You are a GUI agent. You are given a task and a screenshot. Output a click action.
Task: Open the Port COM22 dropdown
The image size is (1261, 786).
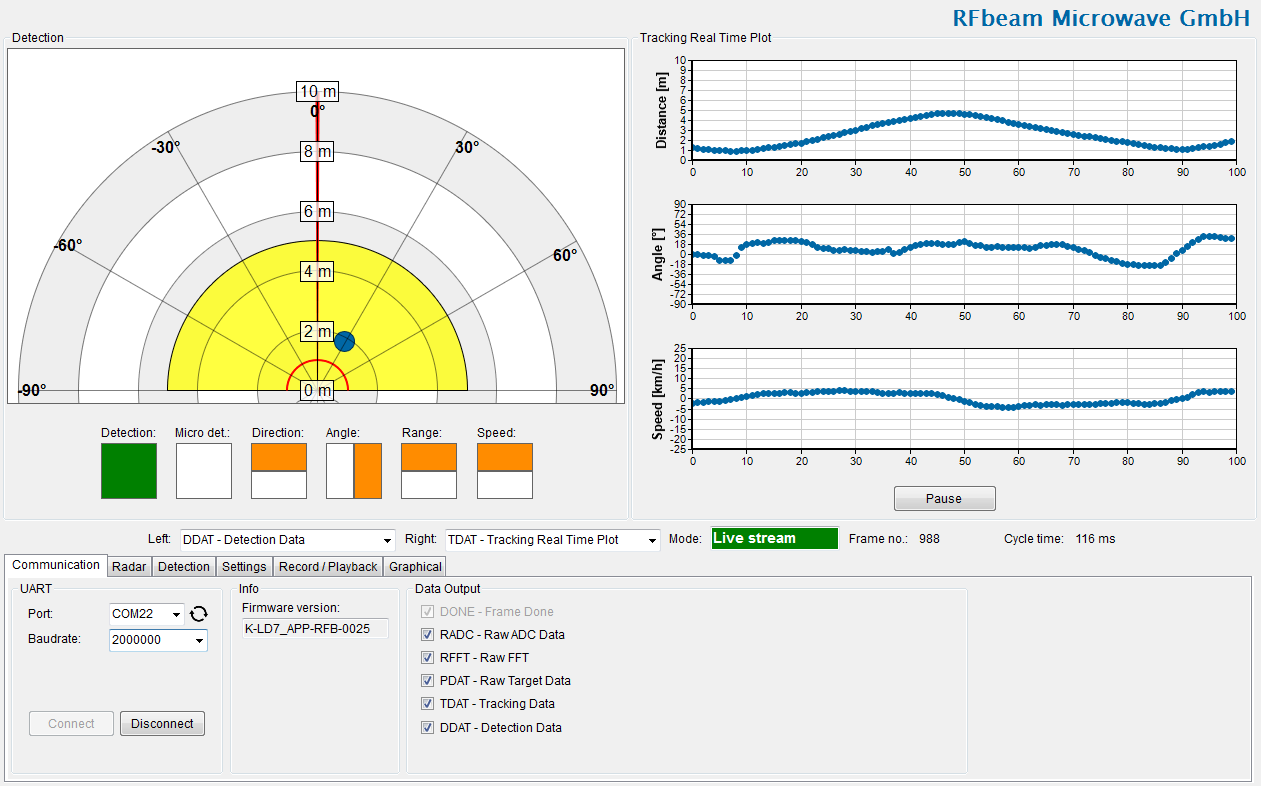point(147,614)
